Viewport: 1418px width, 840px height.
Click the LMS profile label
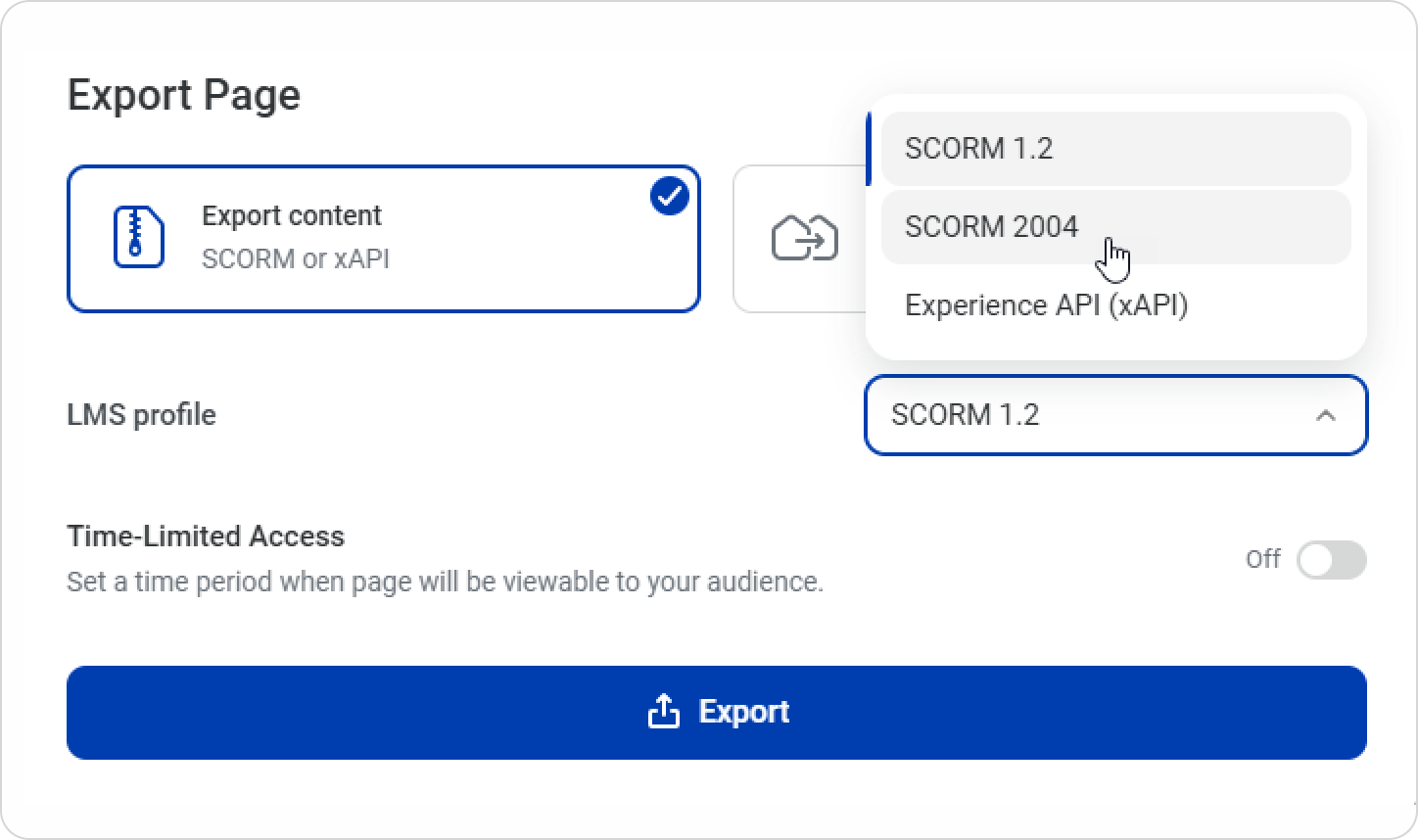[x=141, y=415]
